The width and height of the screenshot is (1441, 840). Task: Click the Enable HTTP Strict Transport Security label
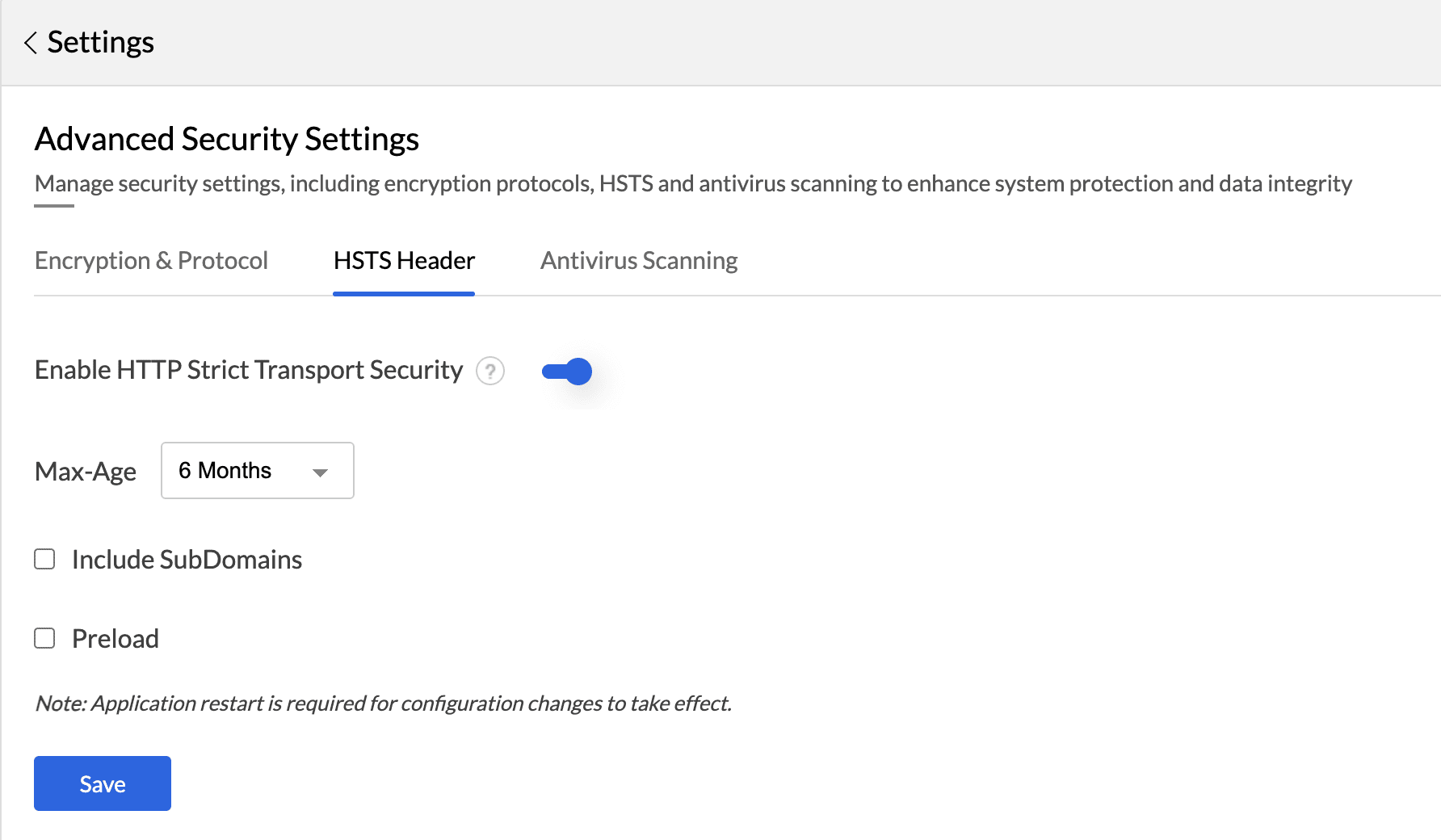(249, 370)
